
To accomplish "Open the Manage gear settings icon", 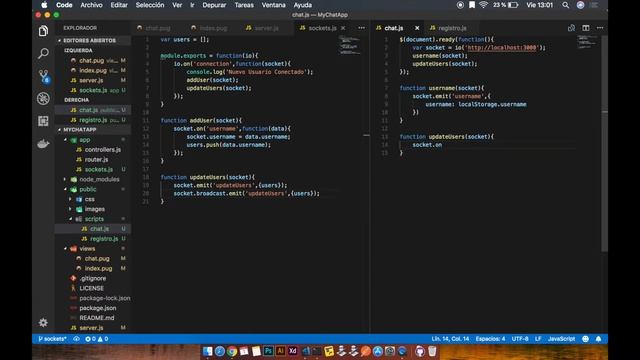I will point(43,322).
